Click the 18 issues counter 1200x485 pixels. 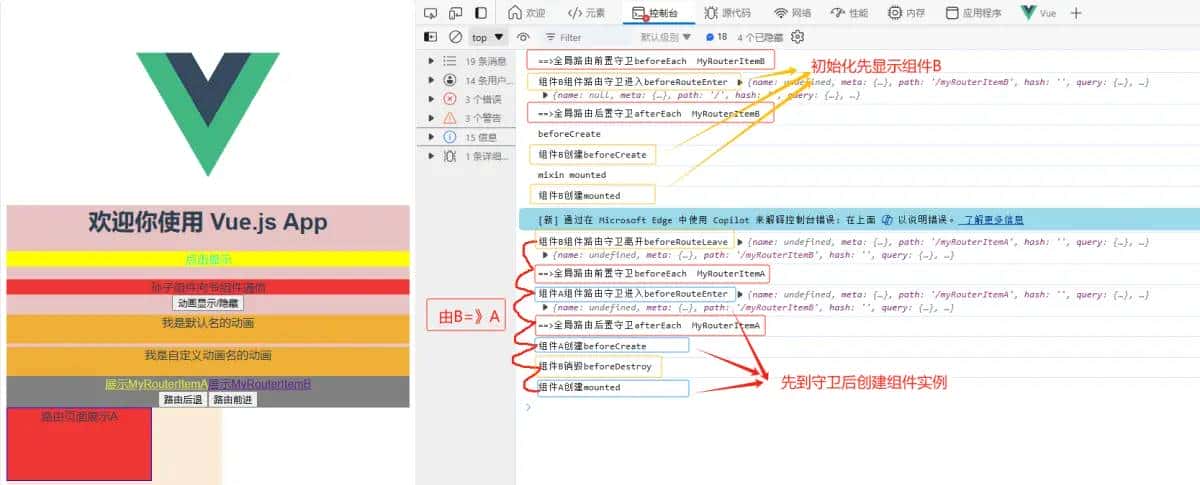(x=717, y=37)
